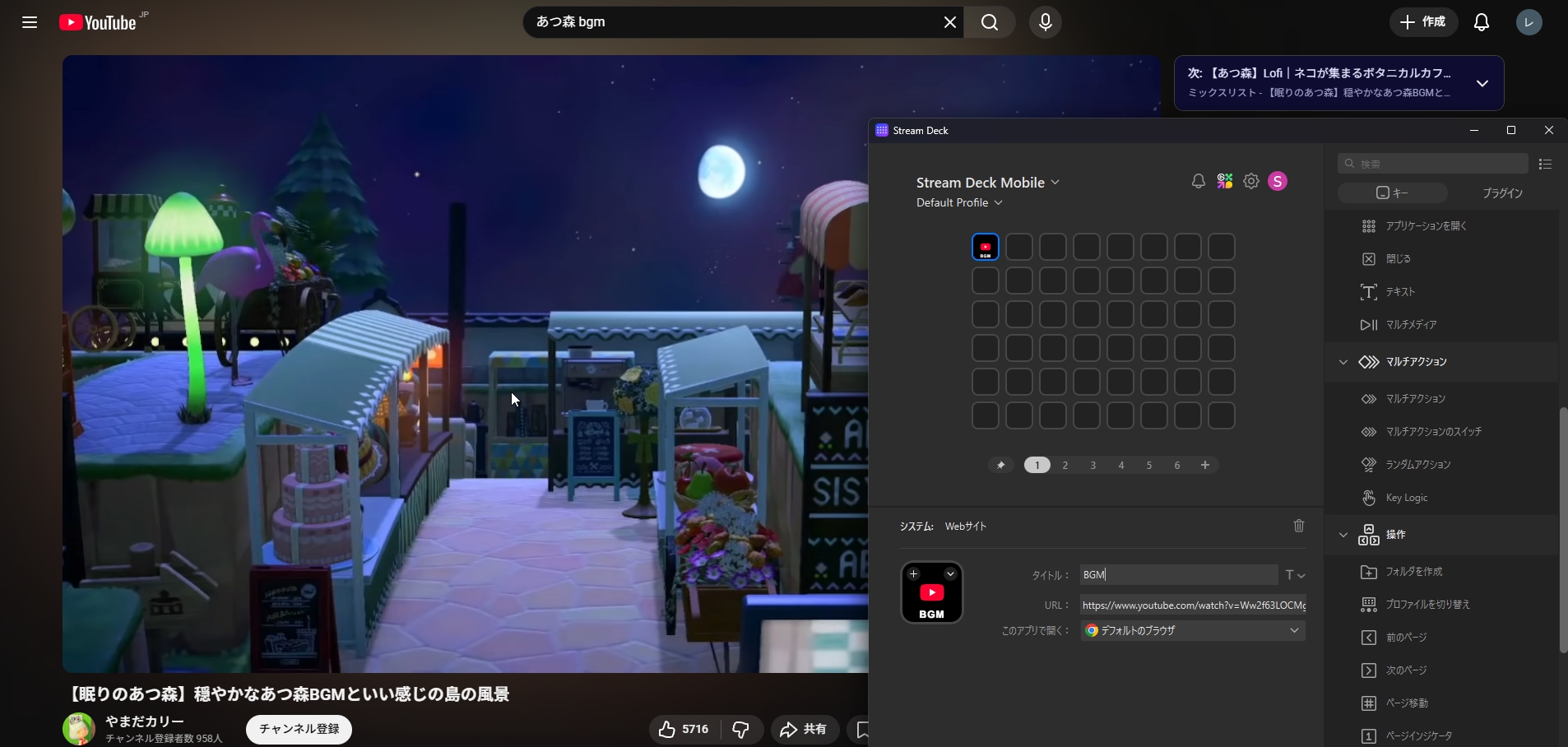Go to page 3 of keys
The height and width of the screenshot is (747, 1568).
[x=1093, y=466]
